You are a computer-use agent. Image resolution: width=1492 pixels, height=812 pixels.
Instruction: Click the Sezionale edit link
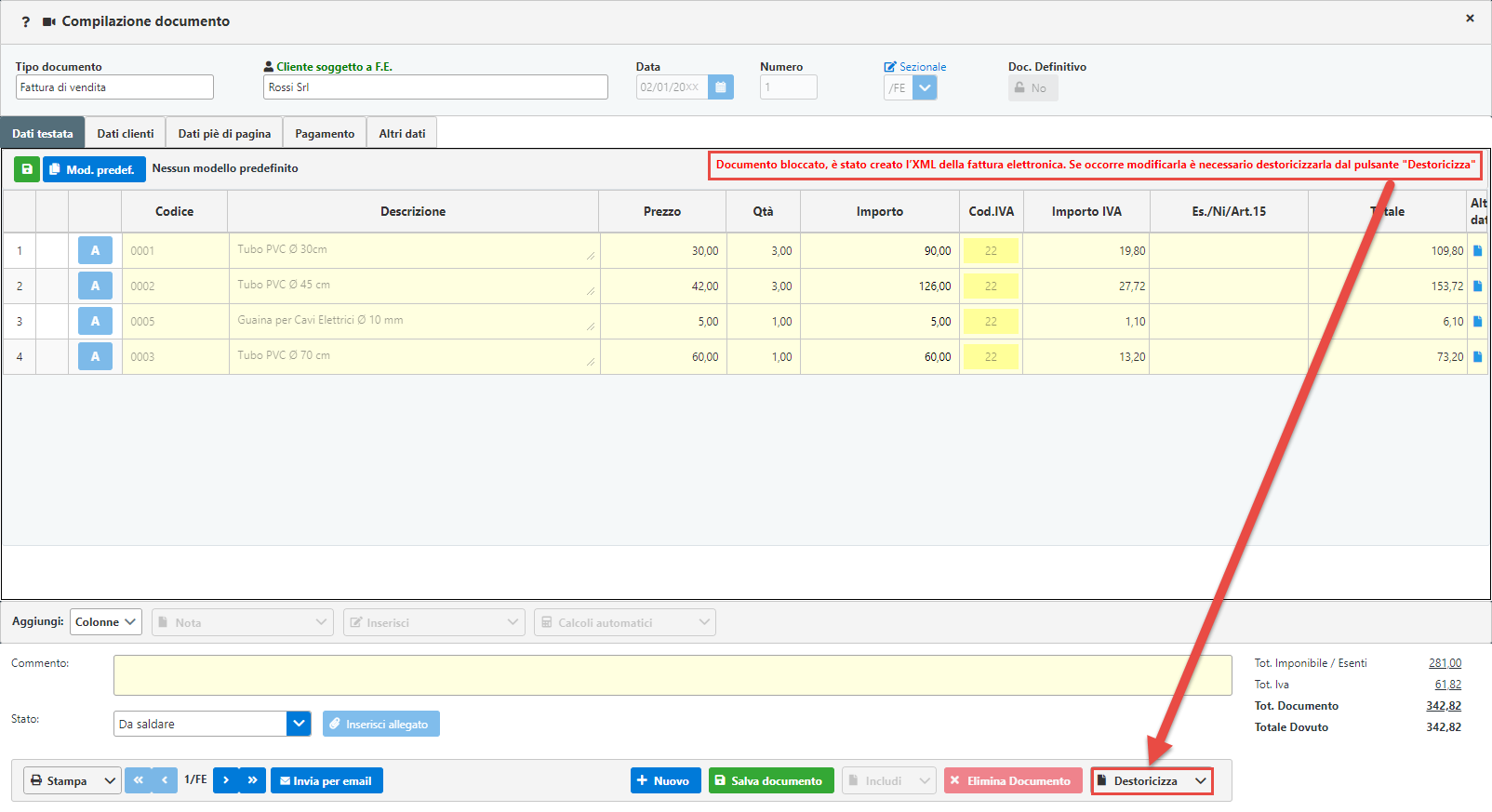click(915, 67)
